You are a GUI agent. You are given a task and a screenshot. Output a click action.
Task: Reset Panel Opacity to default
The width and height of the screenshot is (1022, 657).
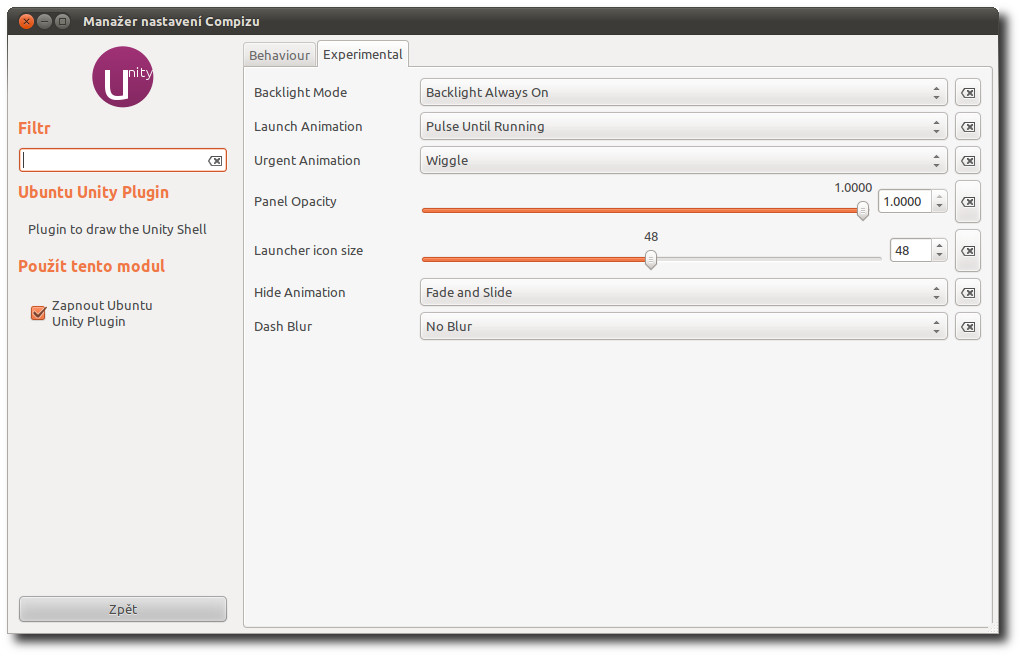click(x=967, y=202)
